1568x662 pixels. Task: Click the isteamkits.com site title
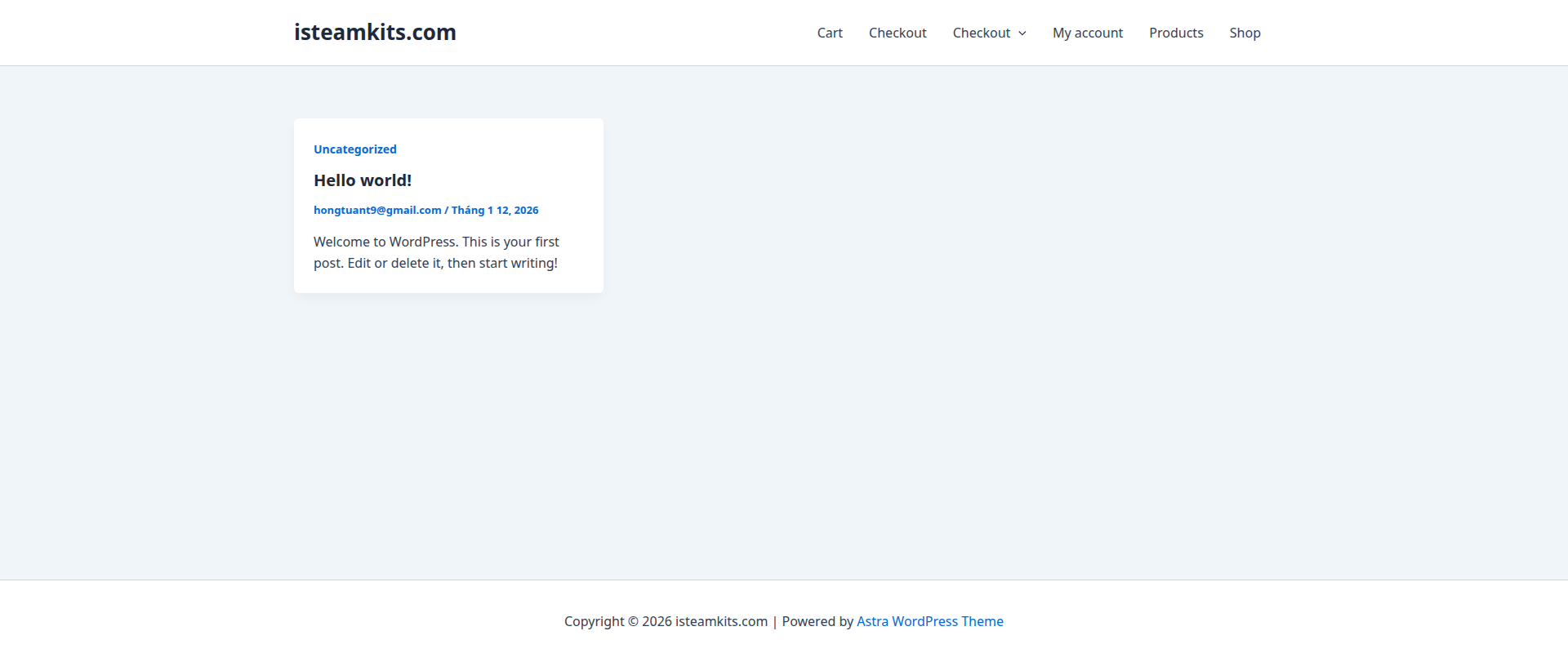coord(375,33)
